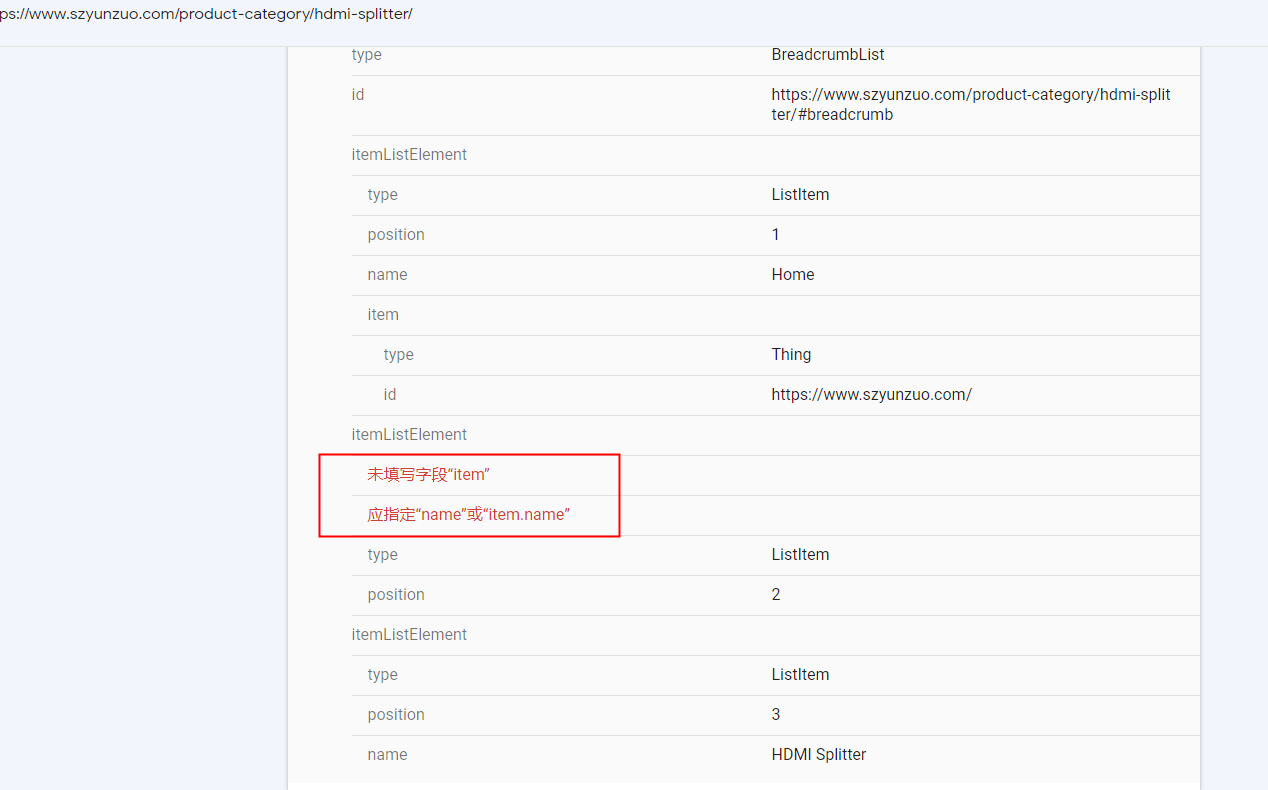The height and width of the screenshot is (790, 1268).
Task: Click the 应指定“name”或“item.name” error message
Action: [x=468, y=515]
